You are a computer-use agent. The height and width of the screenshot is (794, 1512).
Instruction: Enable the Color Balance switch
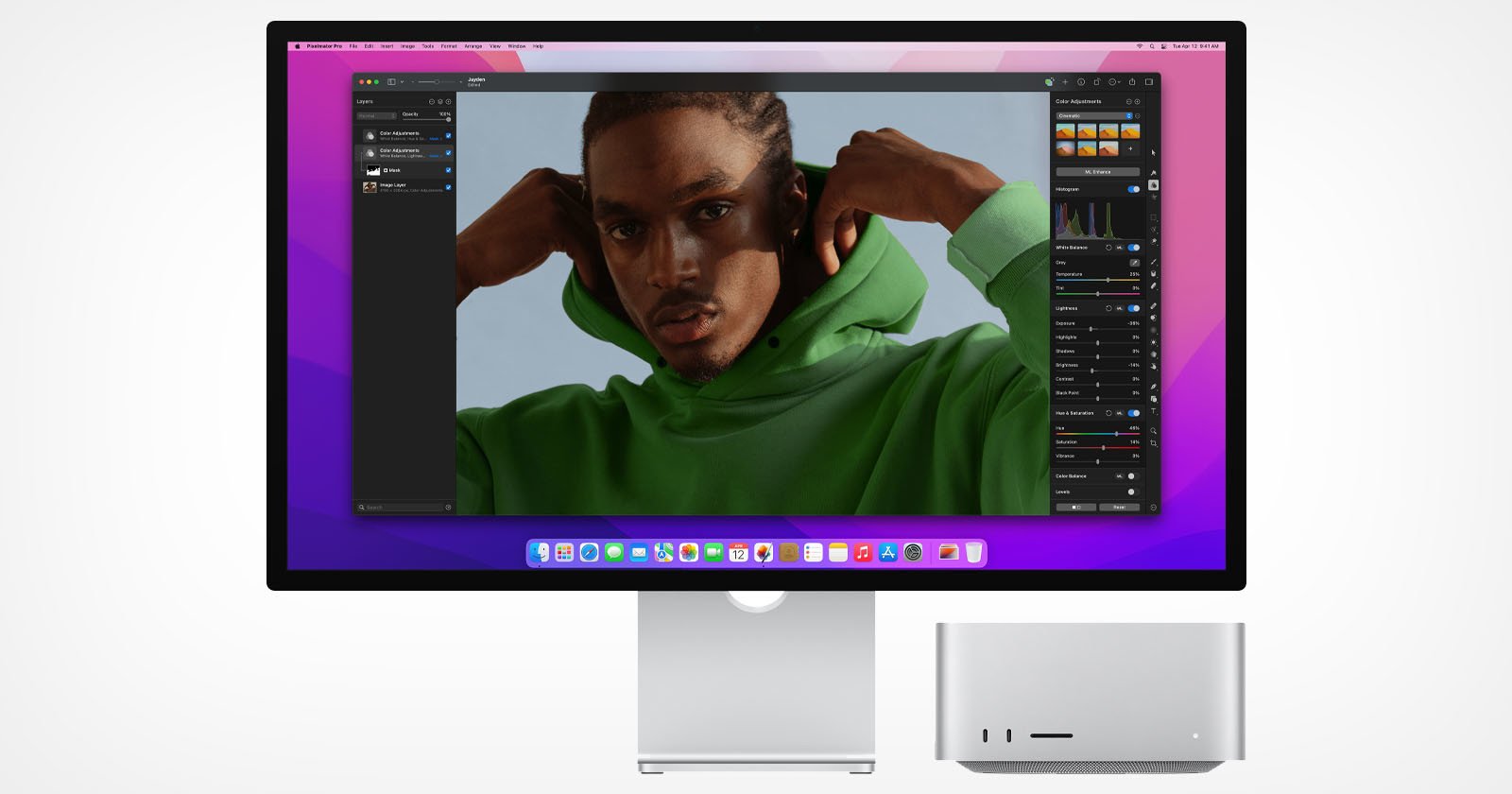click(x=1133, y=476)
